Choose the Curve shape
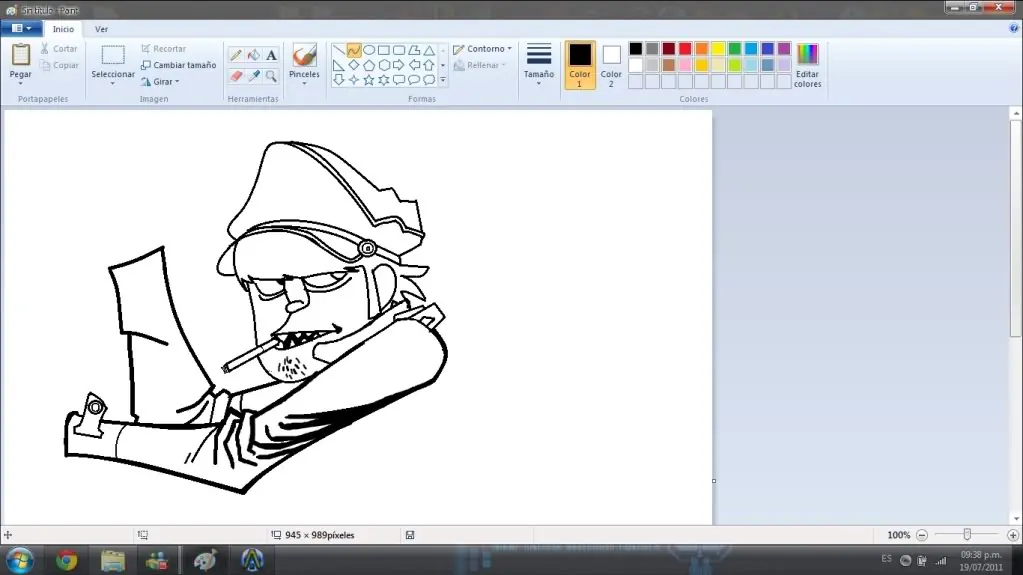1023x575 pixels. coord(354,50)
